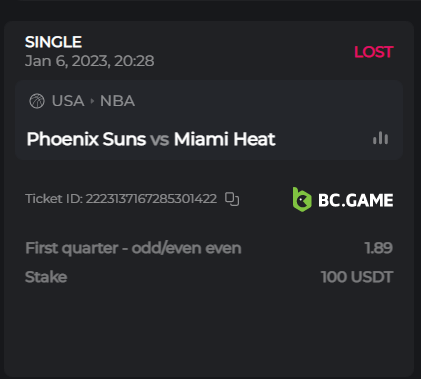Viewport: 421px width, 379px height.
Task: Click the First quarter odd/even market
Action: [133, 248]
